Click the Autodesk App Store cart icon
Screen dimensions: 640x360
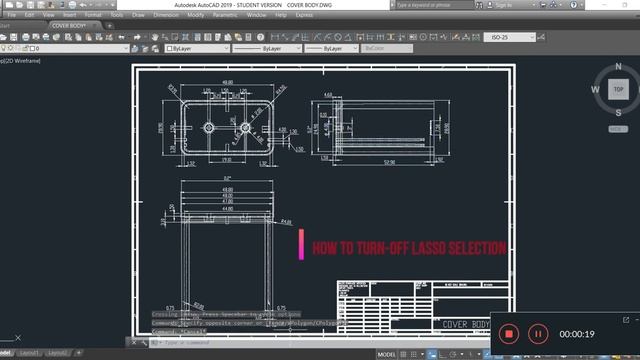tap(543, 5)
